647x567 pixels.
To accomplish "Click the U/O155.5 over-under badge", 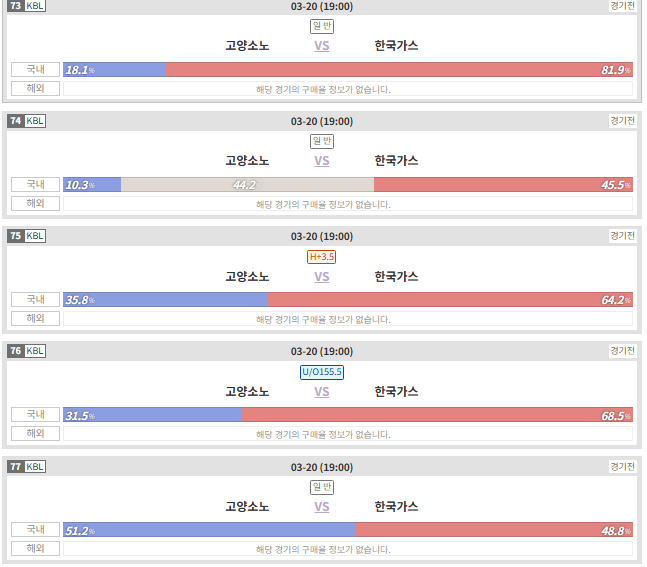I will click(x=321, y=372).
